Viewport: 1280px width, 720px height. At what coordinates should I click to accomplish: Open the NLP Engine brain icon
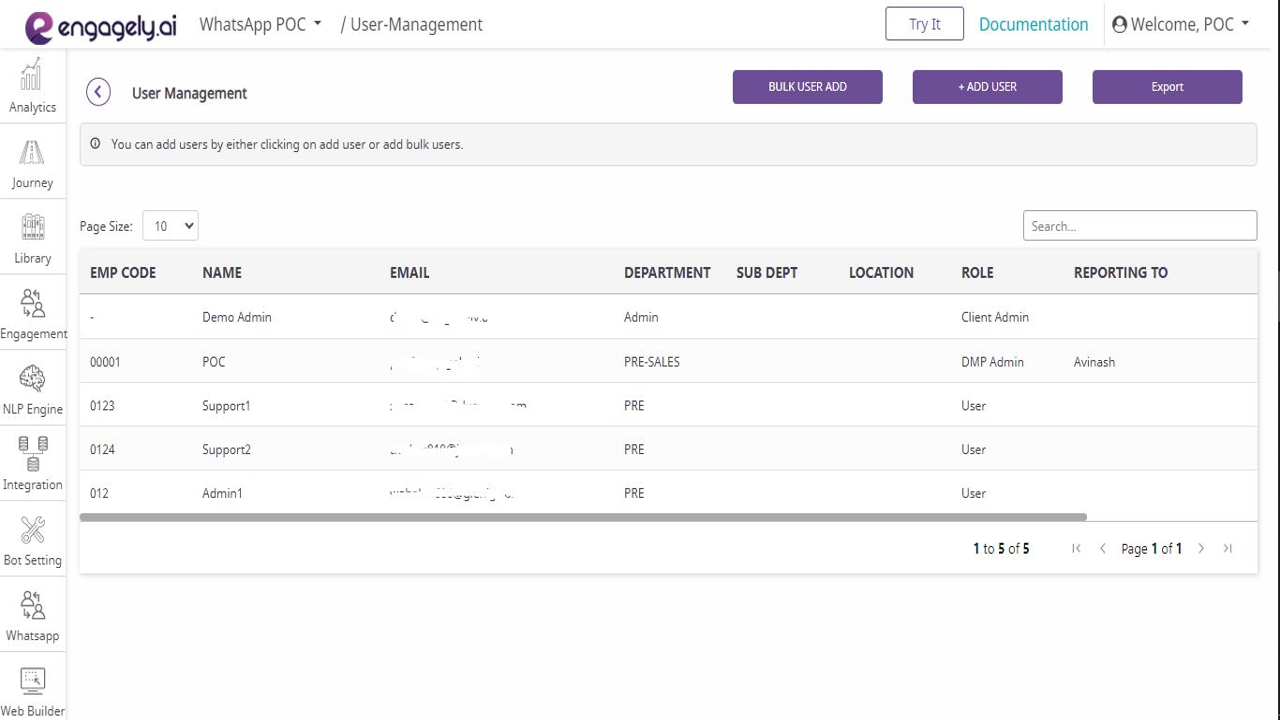32,379
